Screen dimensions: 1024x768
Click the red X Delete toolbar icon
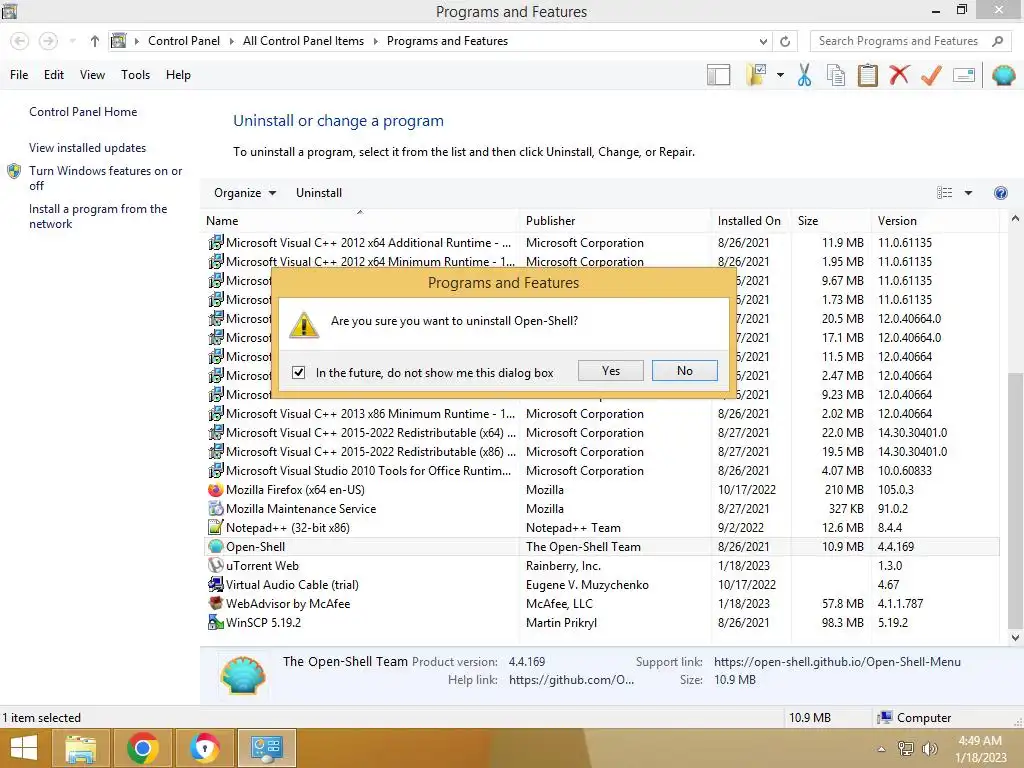(899, 75)
